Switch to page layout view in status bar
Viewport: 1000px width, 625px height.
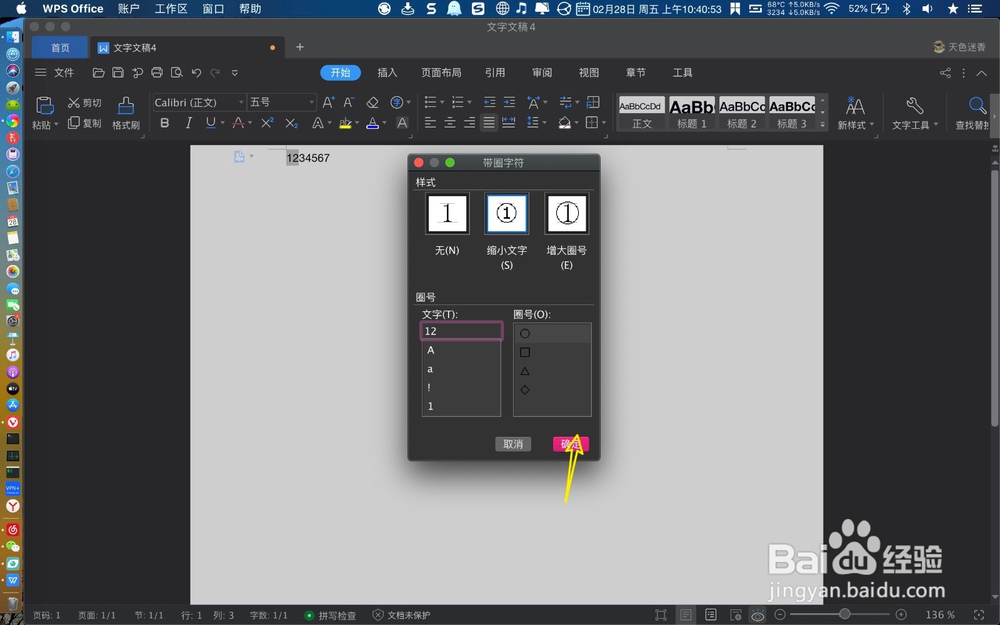click(686, 615)
